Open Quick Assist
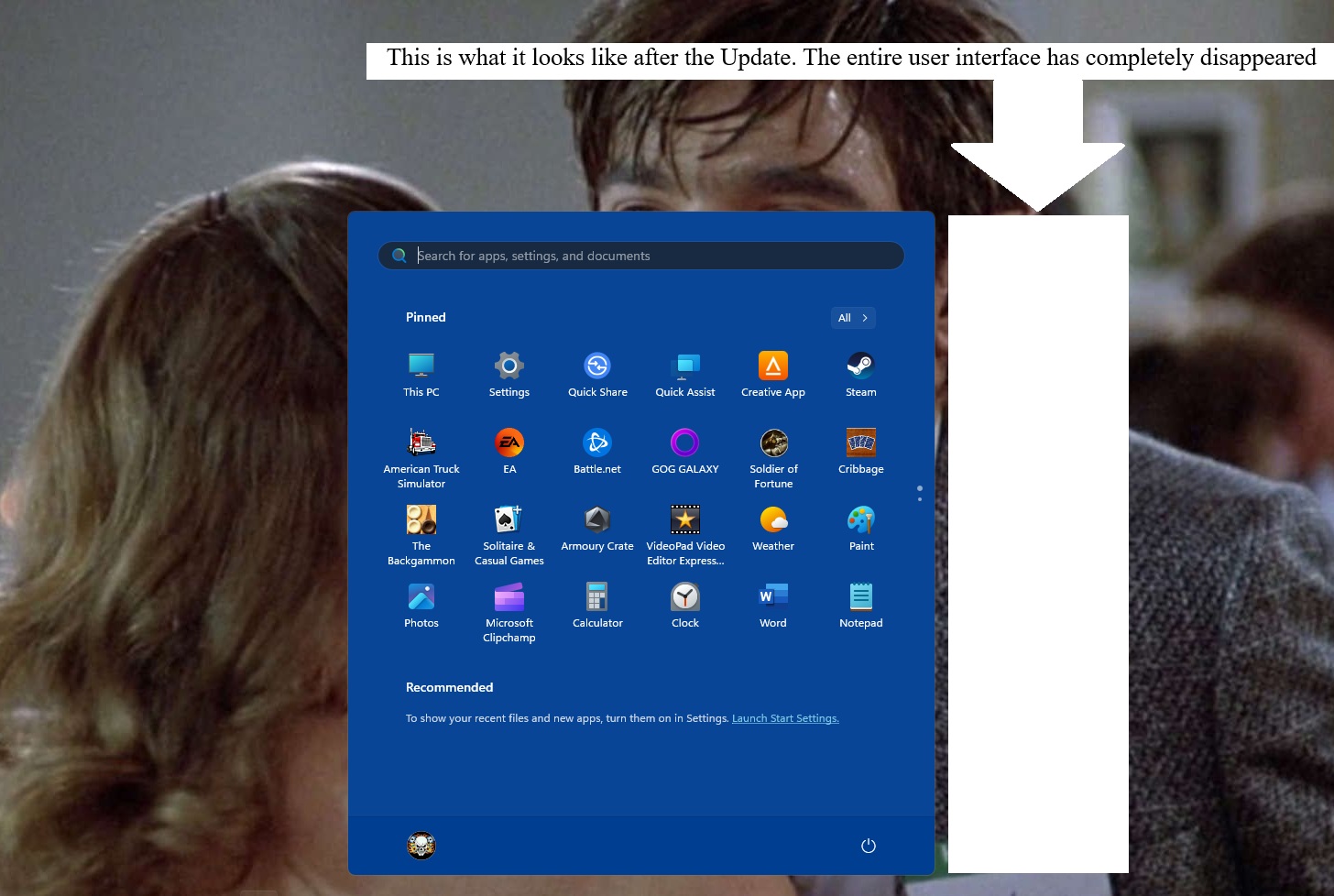Screen dimensions: 1334x896 click(x=685, y=374)
